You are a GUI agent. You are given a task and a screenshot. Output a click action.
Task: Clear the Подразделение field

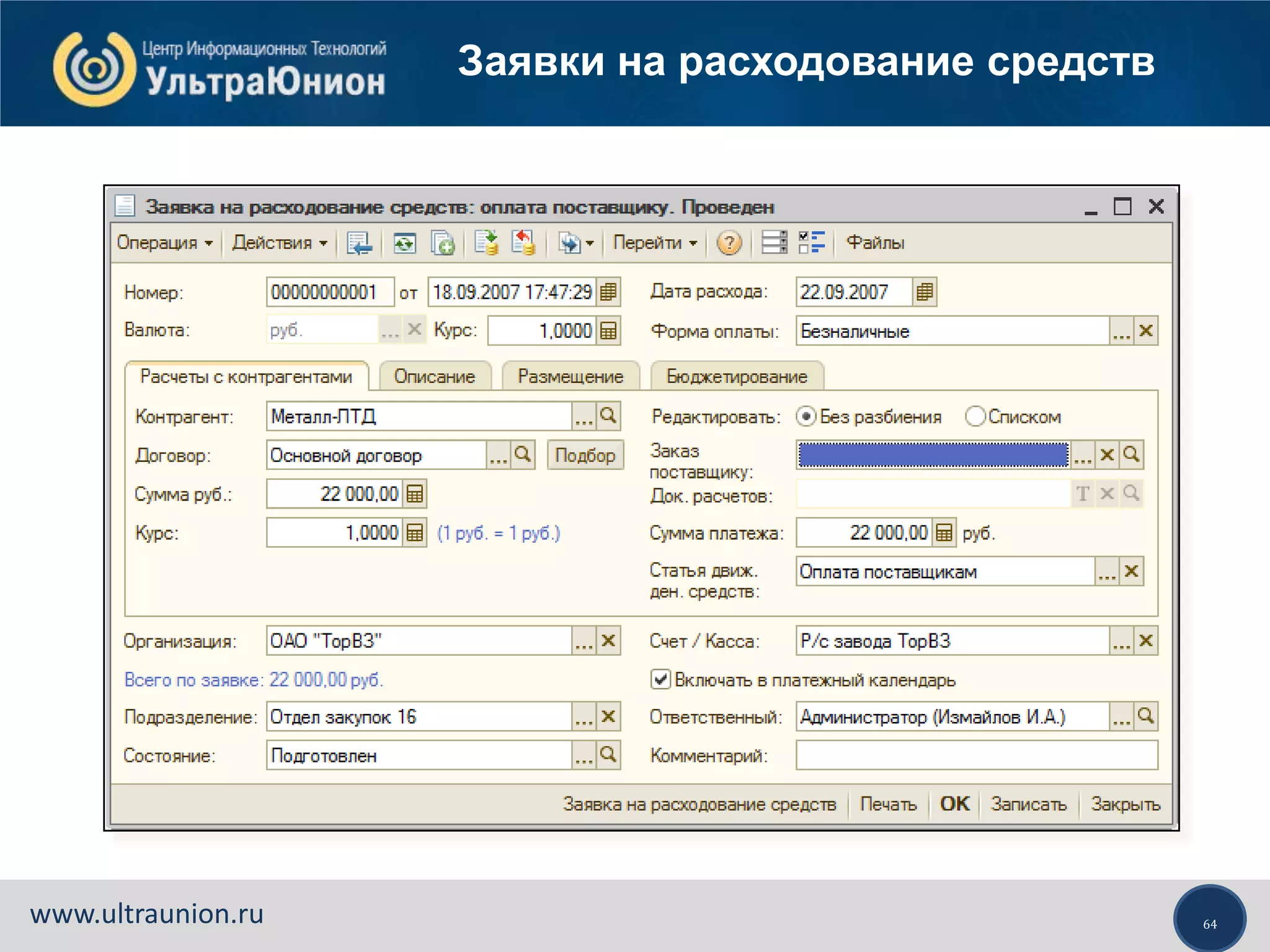(x=608, y=716)
